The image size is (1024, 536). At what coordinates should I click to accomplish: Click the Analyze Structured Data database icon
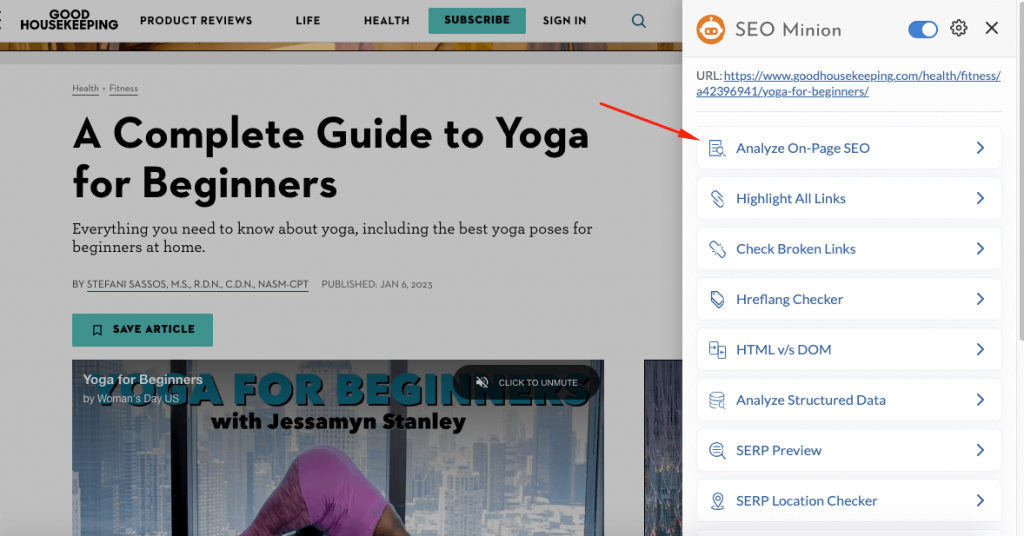click(717, 400)
